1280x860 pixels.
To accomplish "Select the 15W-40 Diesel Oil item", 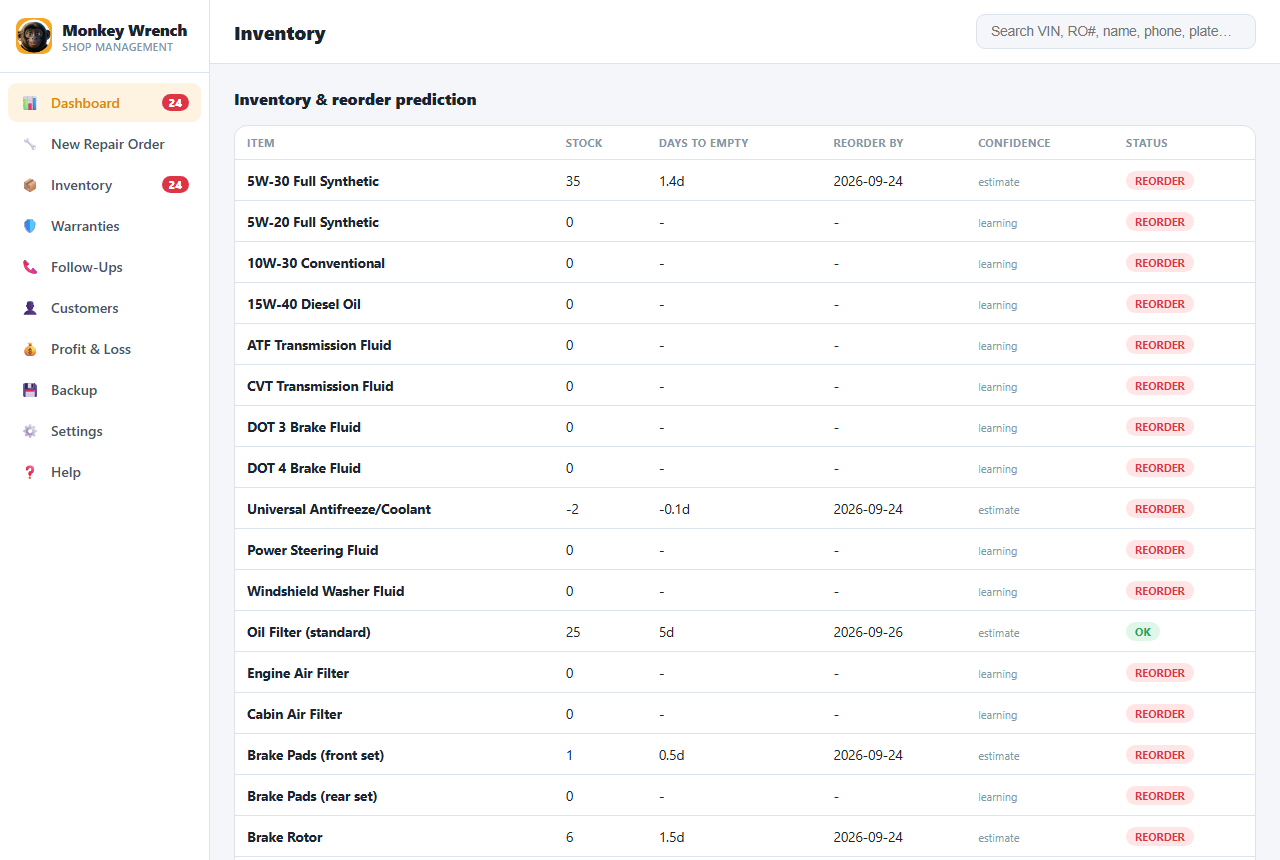I will 304,304.
